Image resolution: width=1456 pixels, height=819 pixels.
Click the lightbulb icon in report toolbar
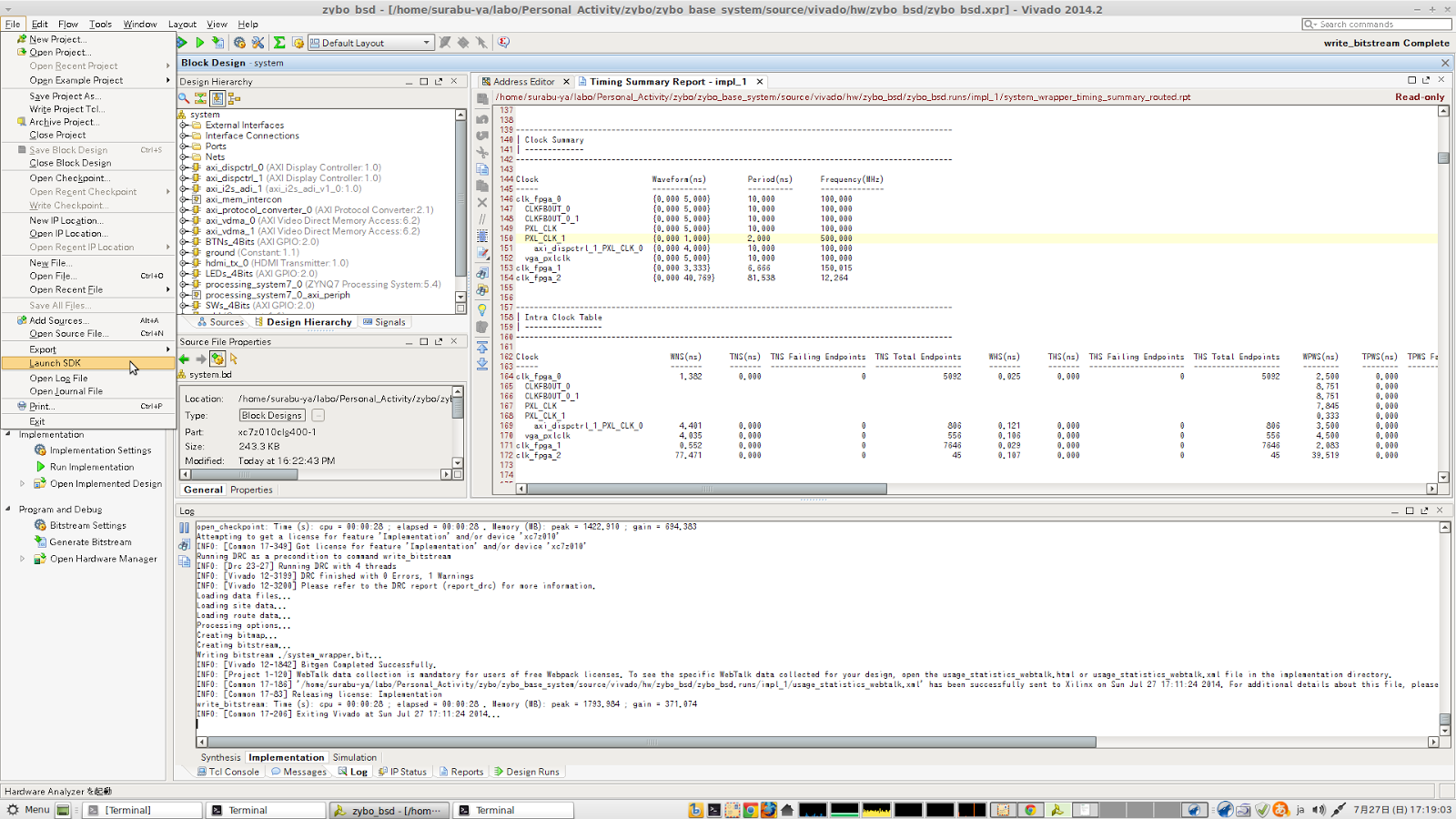482,310
